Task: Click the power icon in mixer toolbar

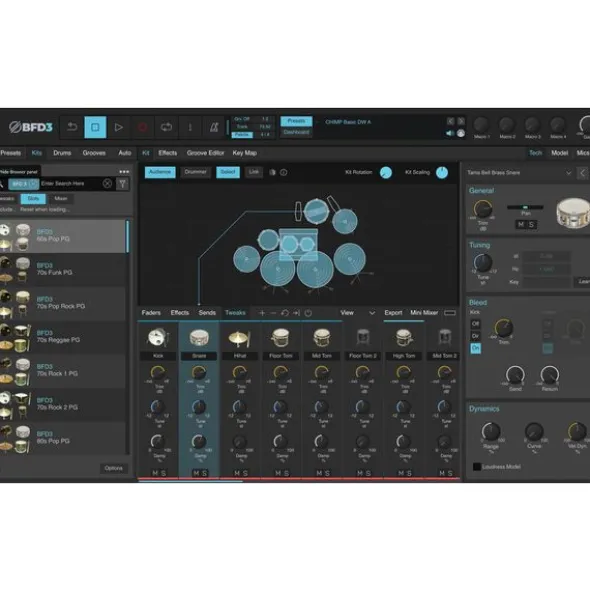Action: coord(308,313)
